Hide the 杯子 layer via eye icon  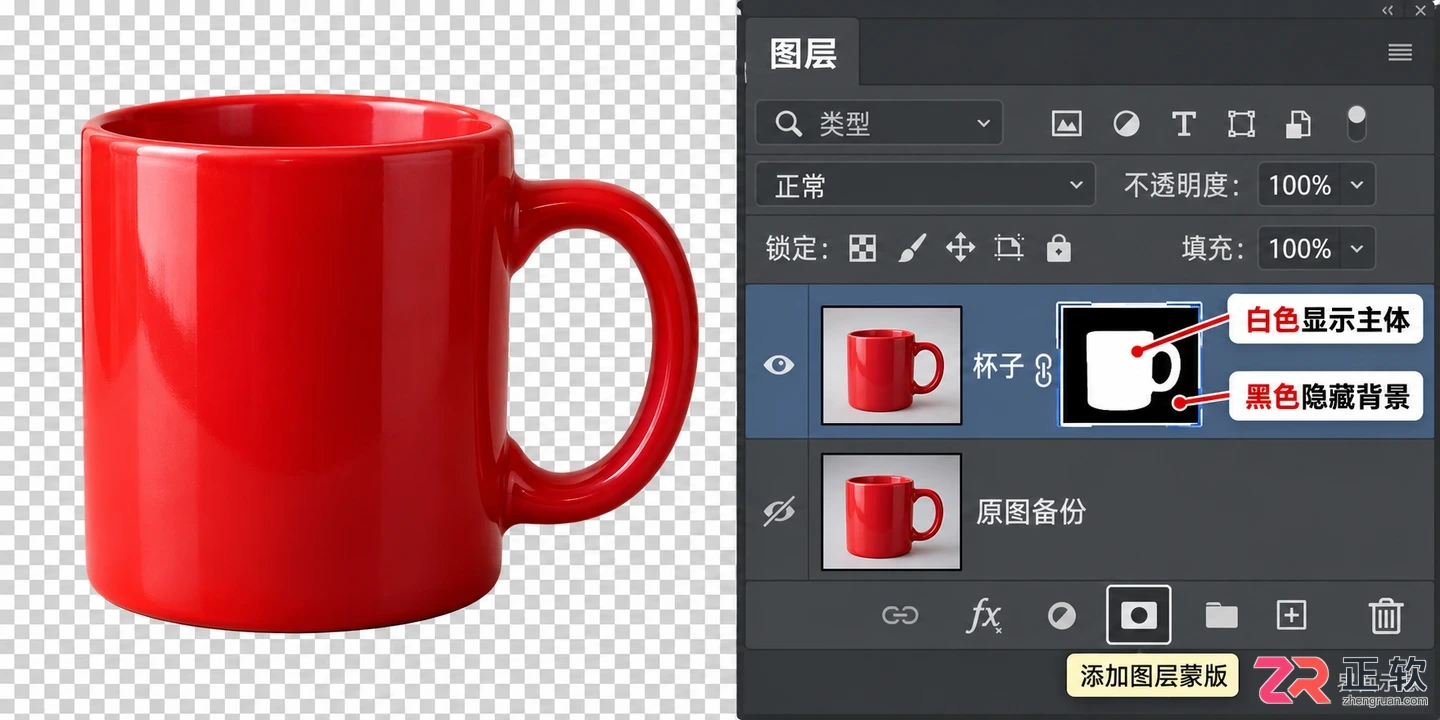[779, 365]
